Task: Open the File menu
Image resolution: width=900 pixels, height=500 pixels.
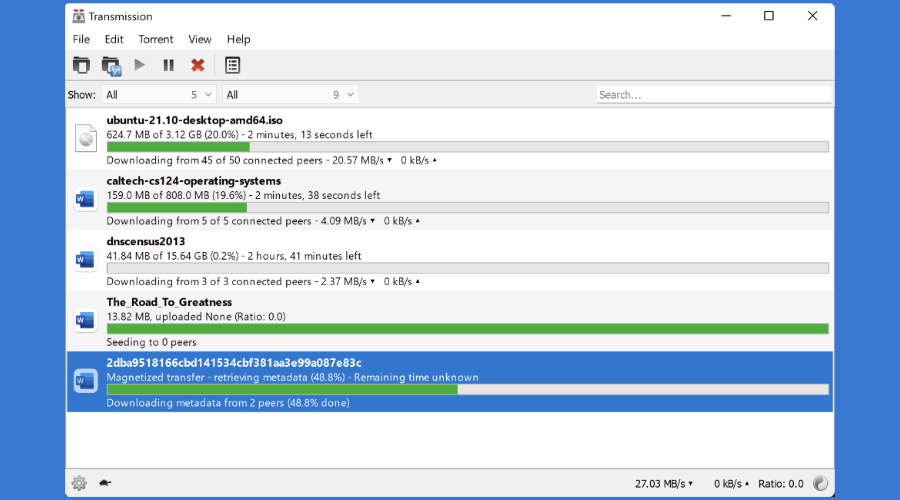Action: click(81, 39)
